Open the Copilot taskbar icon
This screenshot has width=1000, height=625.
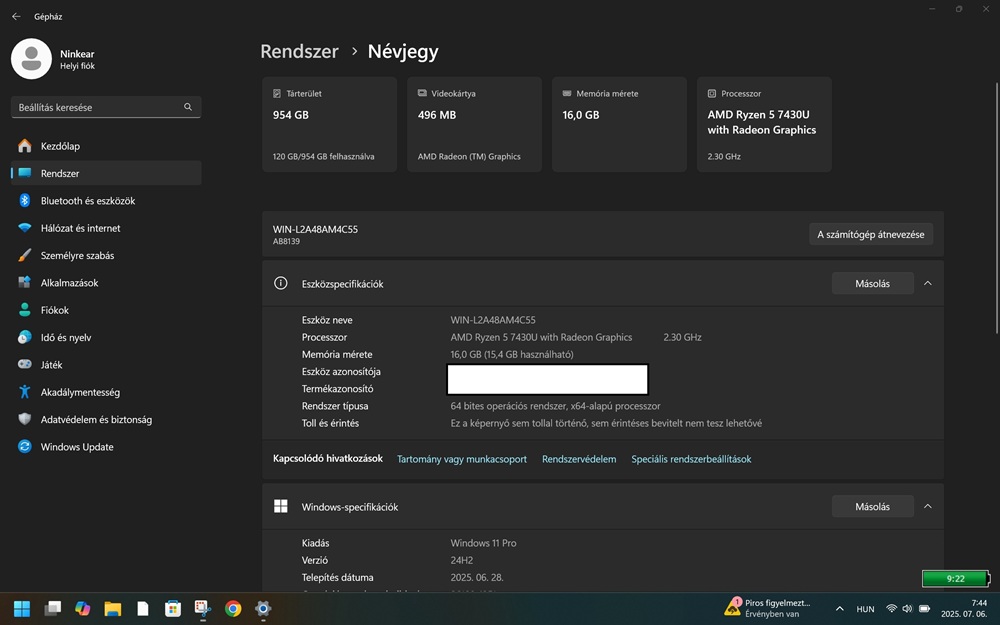83,608
